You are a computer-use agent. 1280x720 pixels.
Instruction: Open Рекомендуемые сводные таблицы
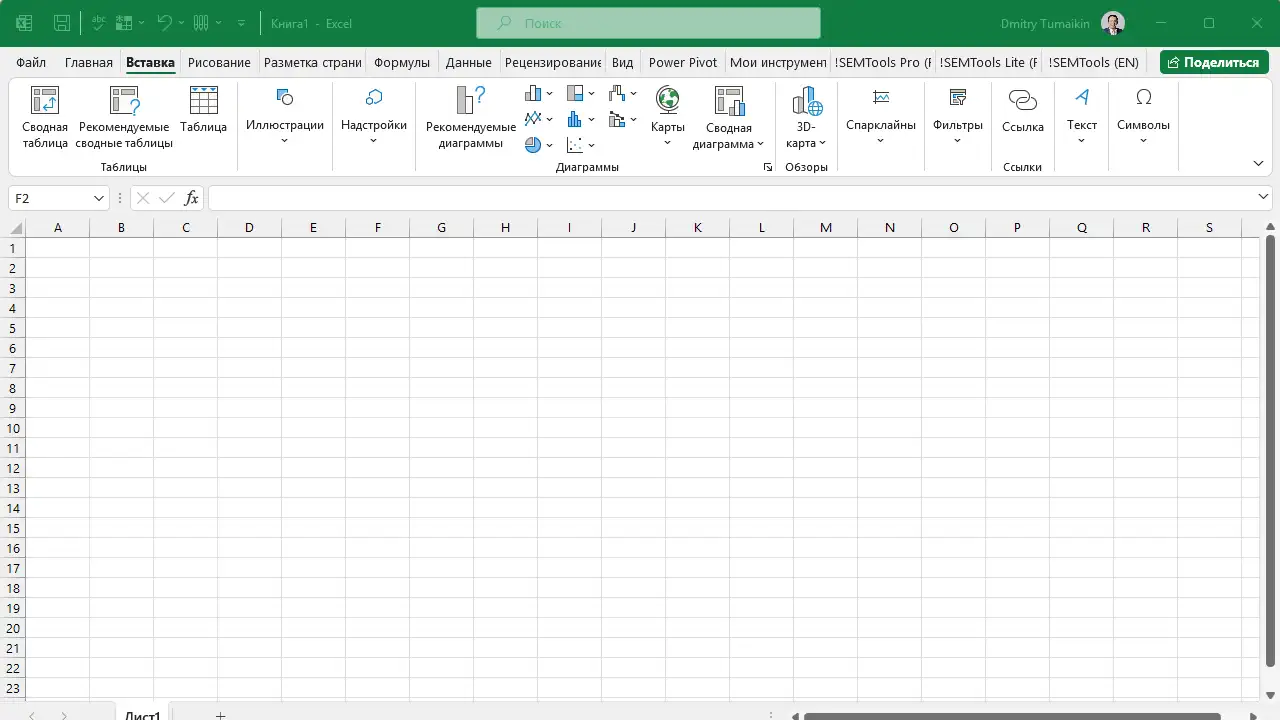coord(125,118)
